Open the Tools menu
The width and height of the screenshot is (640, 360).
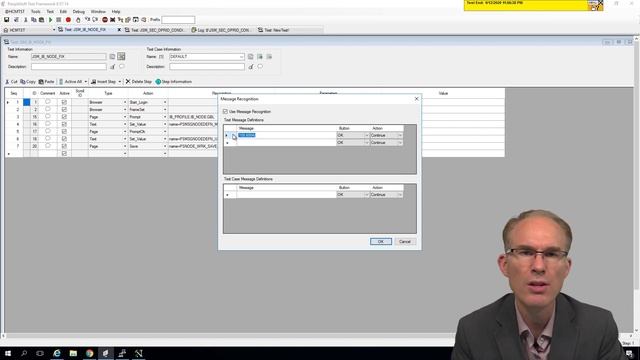[36, 11]
